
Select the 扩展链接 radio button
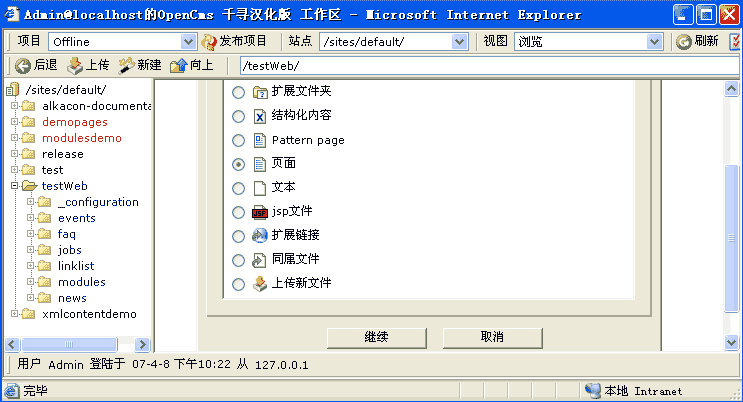coord(238,236)
